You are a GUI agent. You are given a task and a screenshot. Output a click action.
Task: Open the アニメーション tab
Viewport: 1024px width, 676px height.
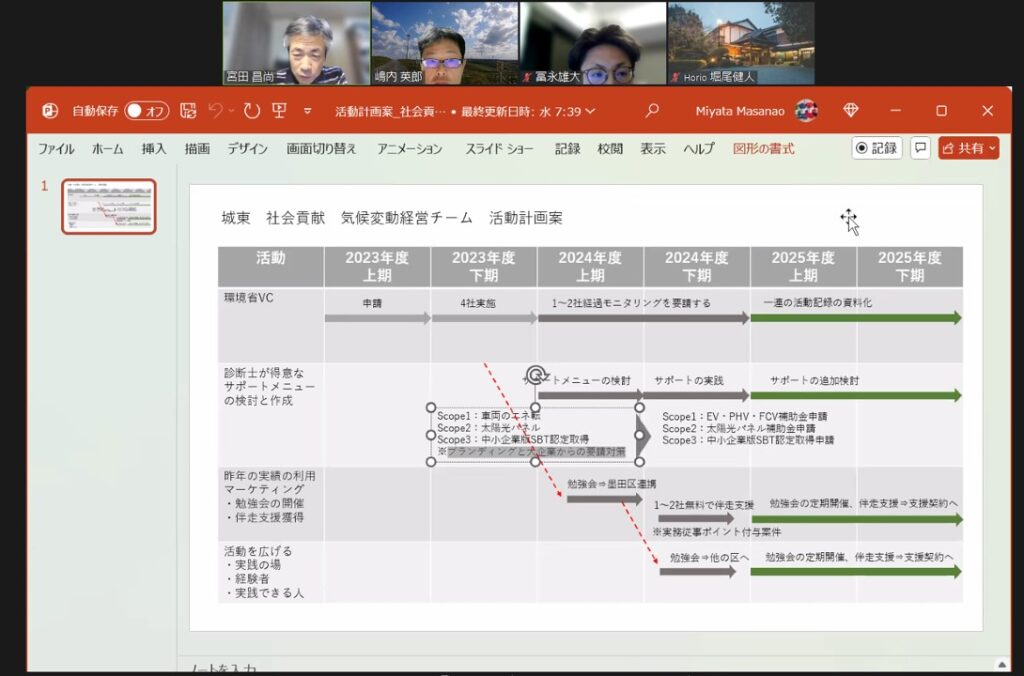pos(409,149)
